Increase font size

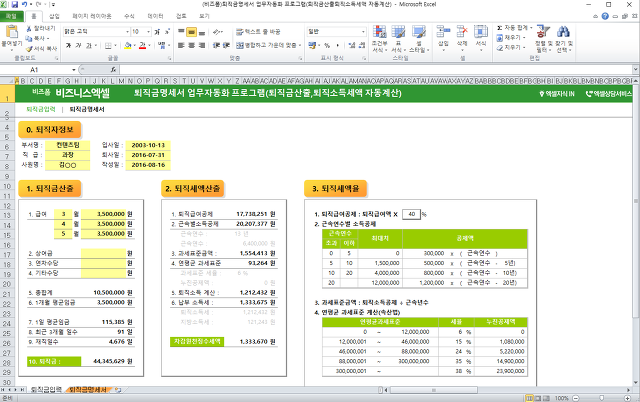157,31
